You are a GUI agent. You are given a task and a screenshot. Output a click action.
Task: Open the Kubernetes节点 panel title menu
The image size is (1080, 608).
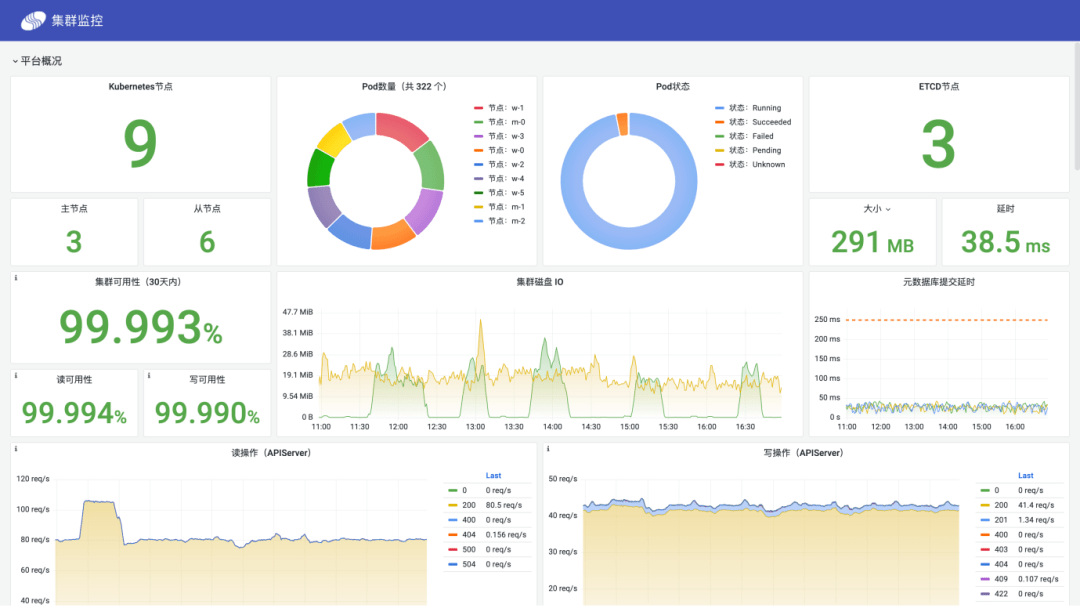click(141, 87)
